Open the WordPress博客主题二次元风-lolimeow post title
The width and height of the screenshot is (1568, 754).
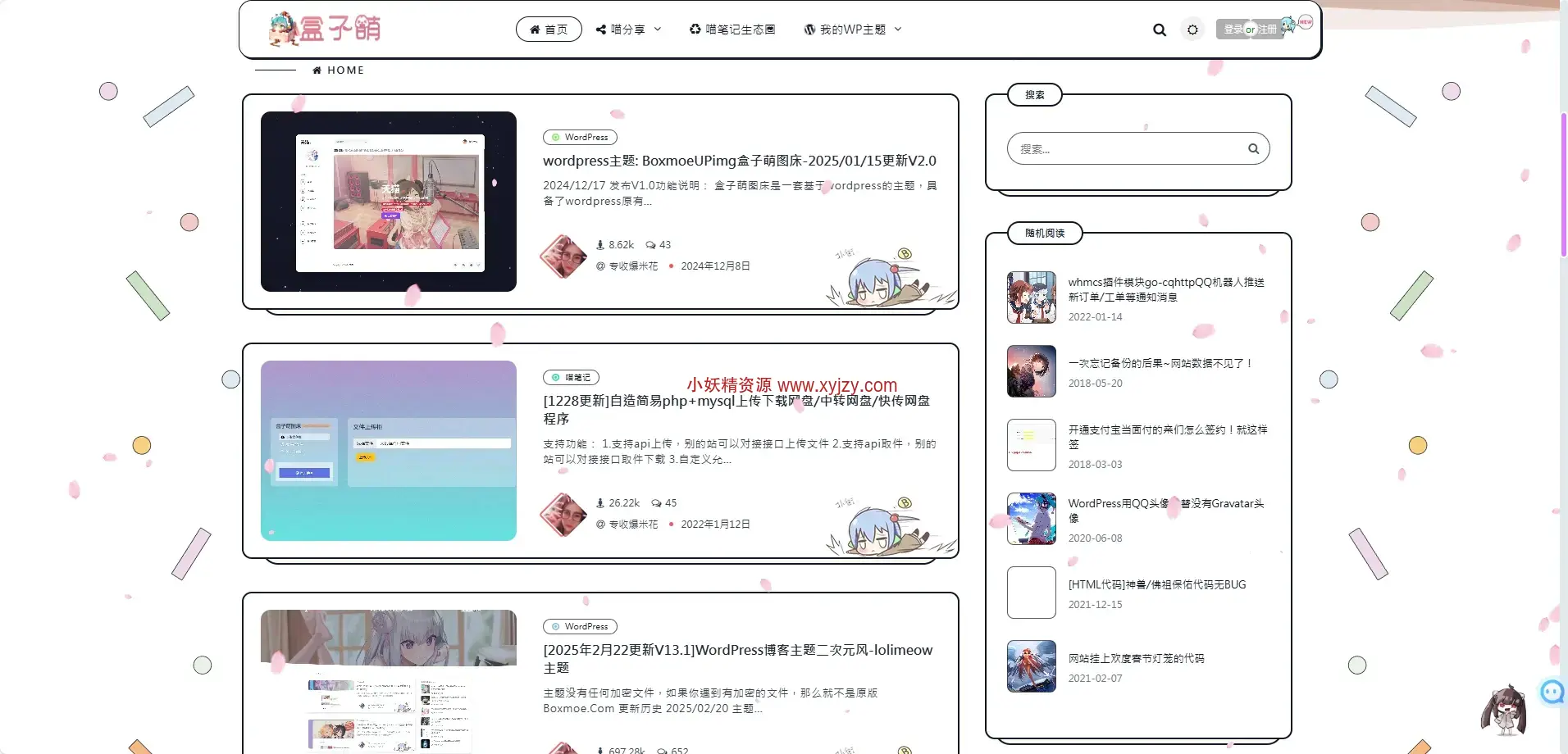(x=738, y=659)
